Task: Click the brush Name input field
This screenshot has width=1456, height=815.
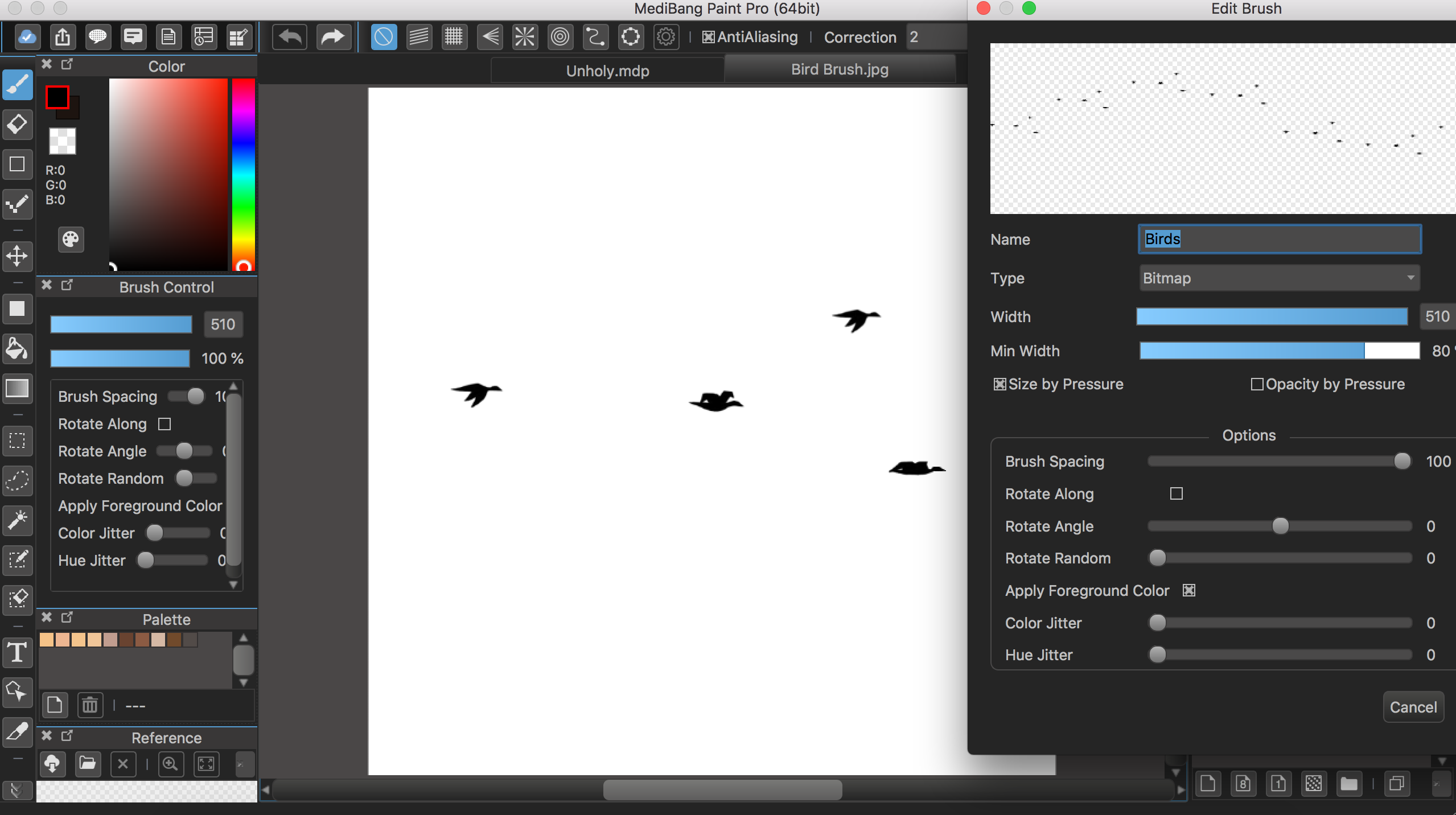Action: point(1280,240)
